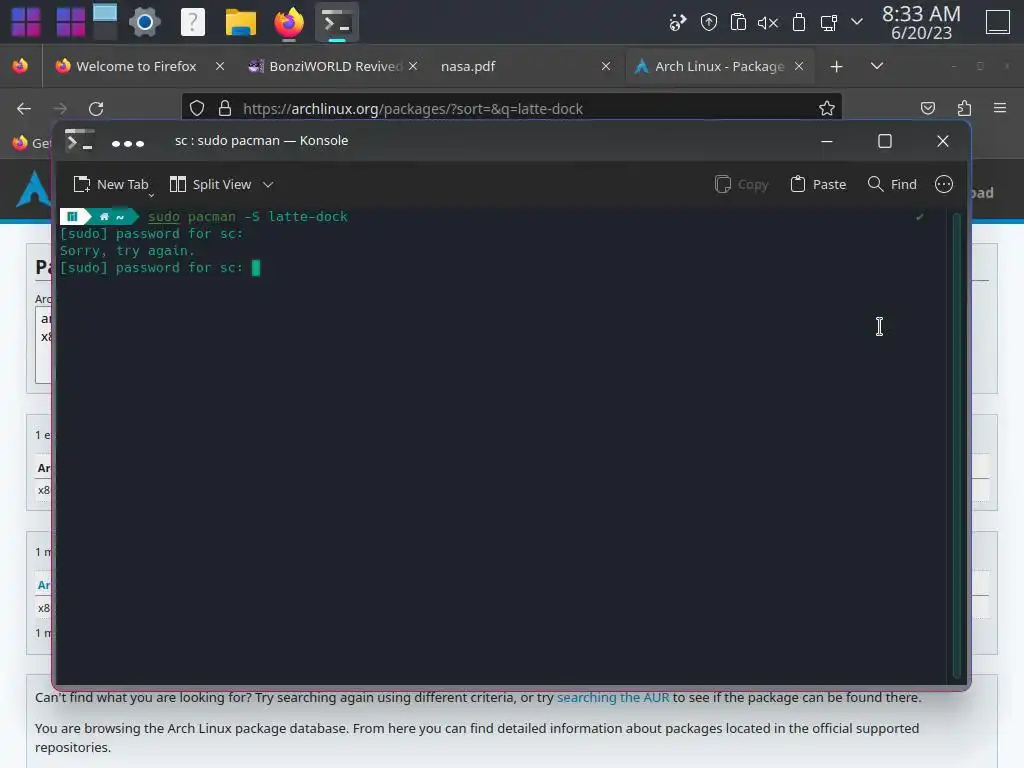Reload the current Firefox page

(x=96, y=108)
